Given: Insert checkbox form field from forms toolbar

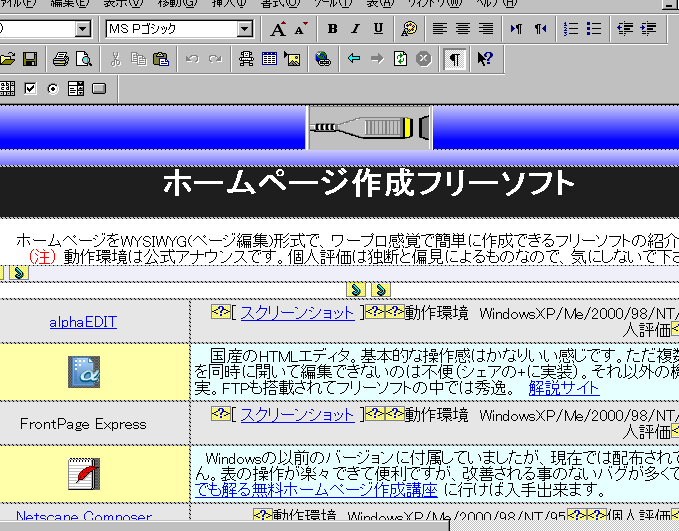Looking at the screenshot, I should 30,88.
